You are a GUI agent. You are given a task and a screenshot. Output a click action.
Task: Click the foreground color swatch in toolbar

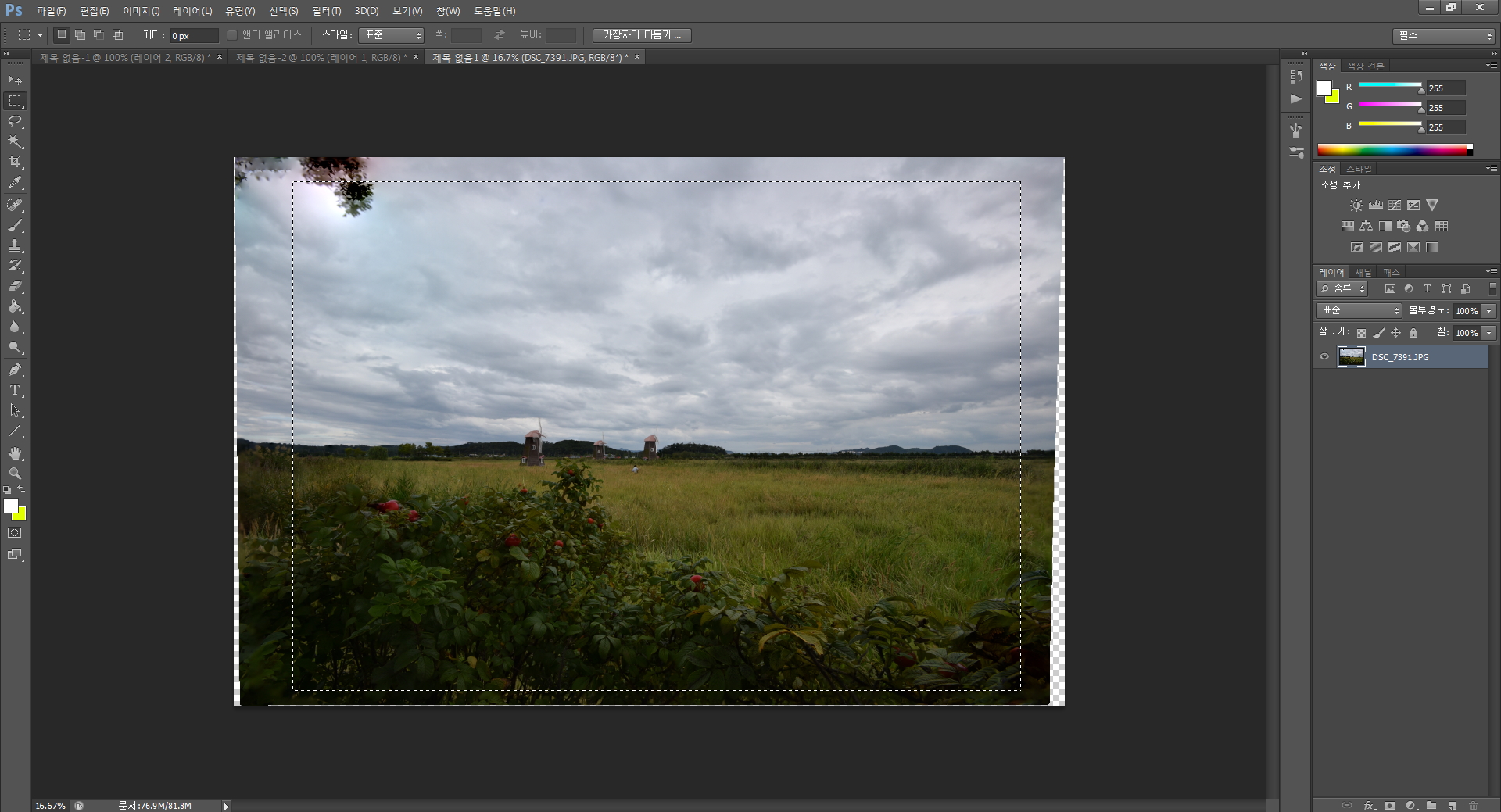tap(11, 506)
